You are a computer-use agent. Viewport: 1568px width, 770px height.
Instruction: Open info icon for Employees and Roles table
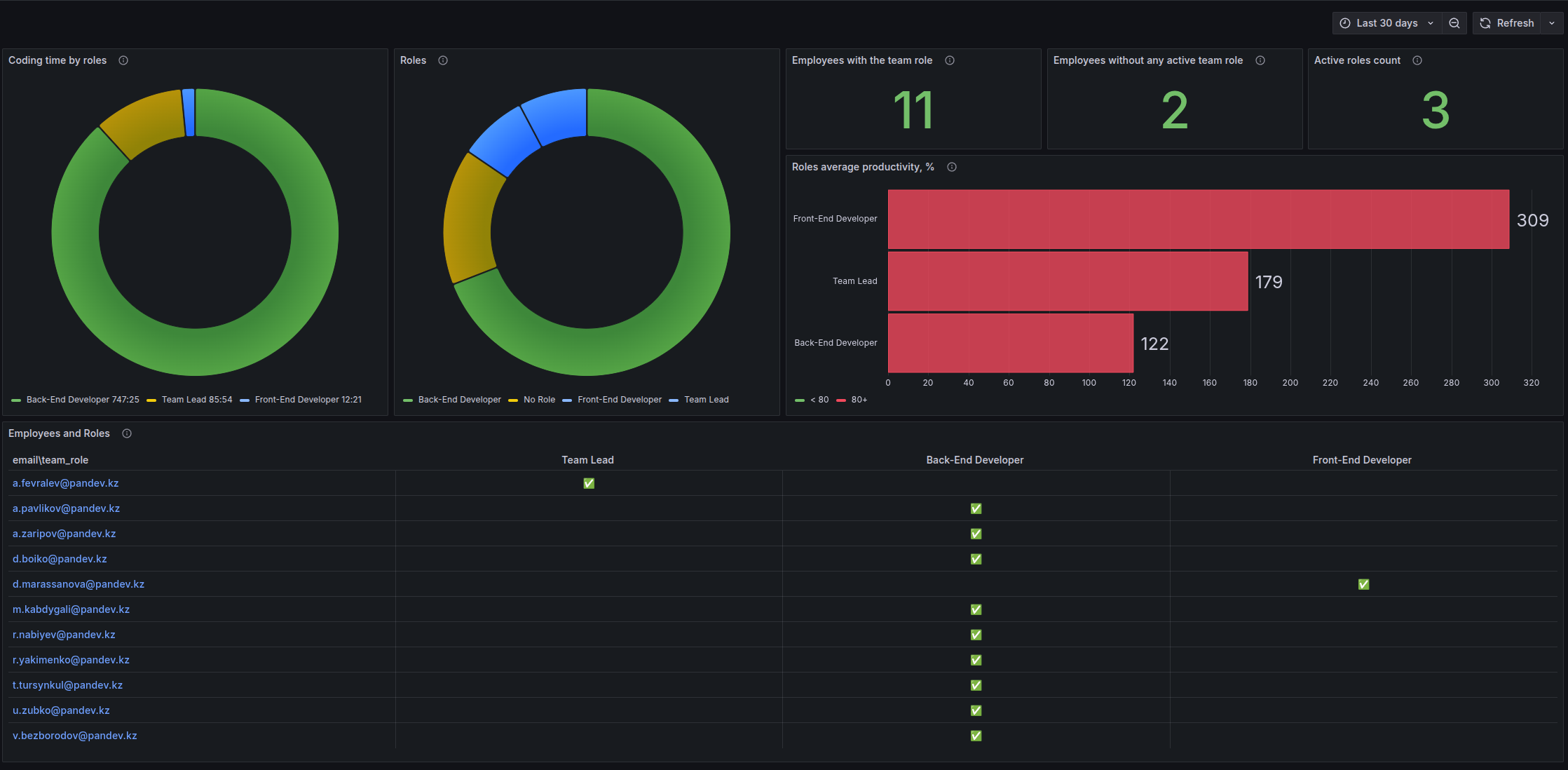(x=127, y=433)
